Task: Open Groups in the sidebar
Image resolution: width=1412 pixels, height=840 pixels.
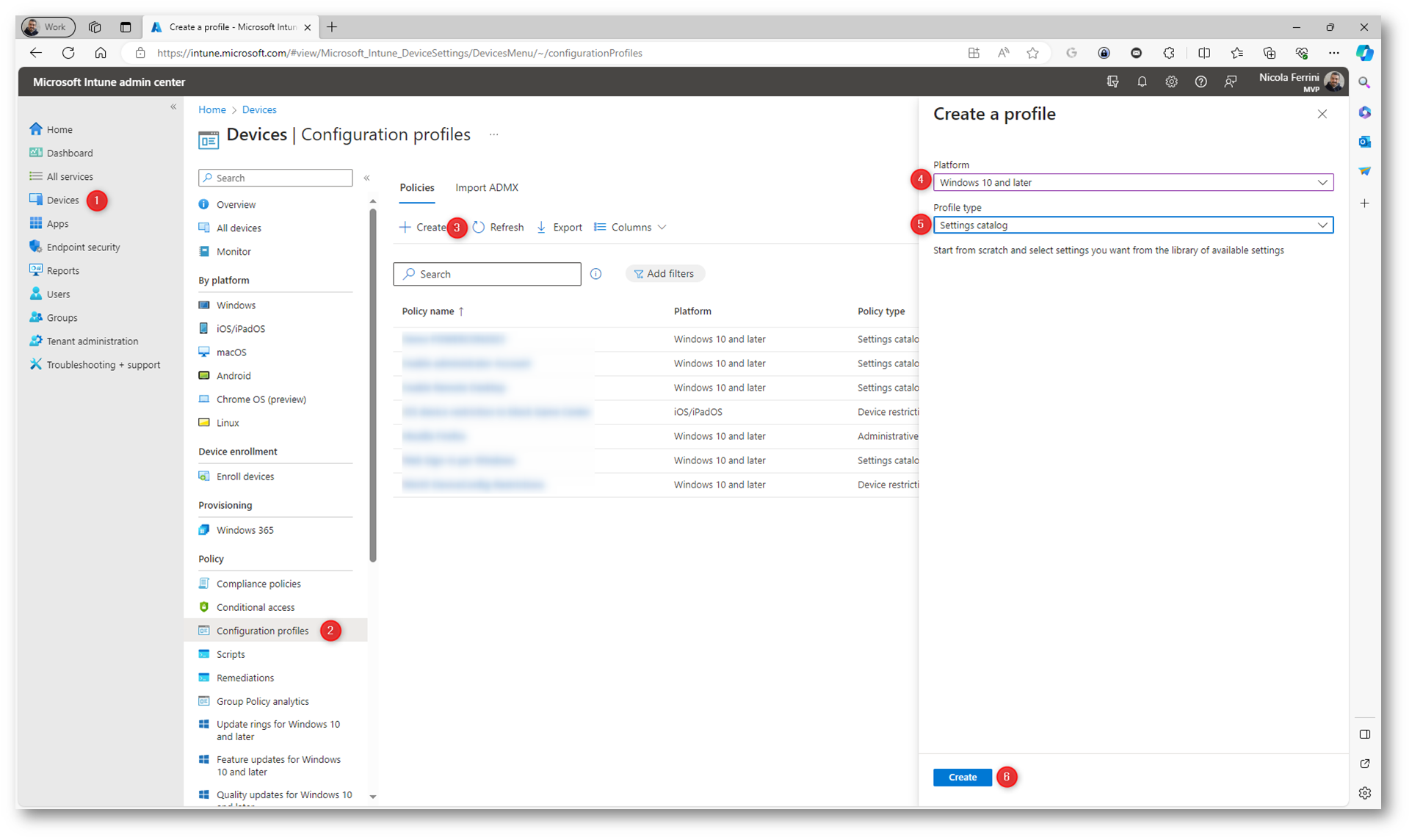Action: point(54,317)
